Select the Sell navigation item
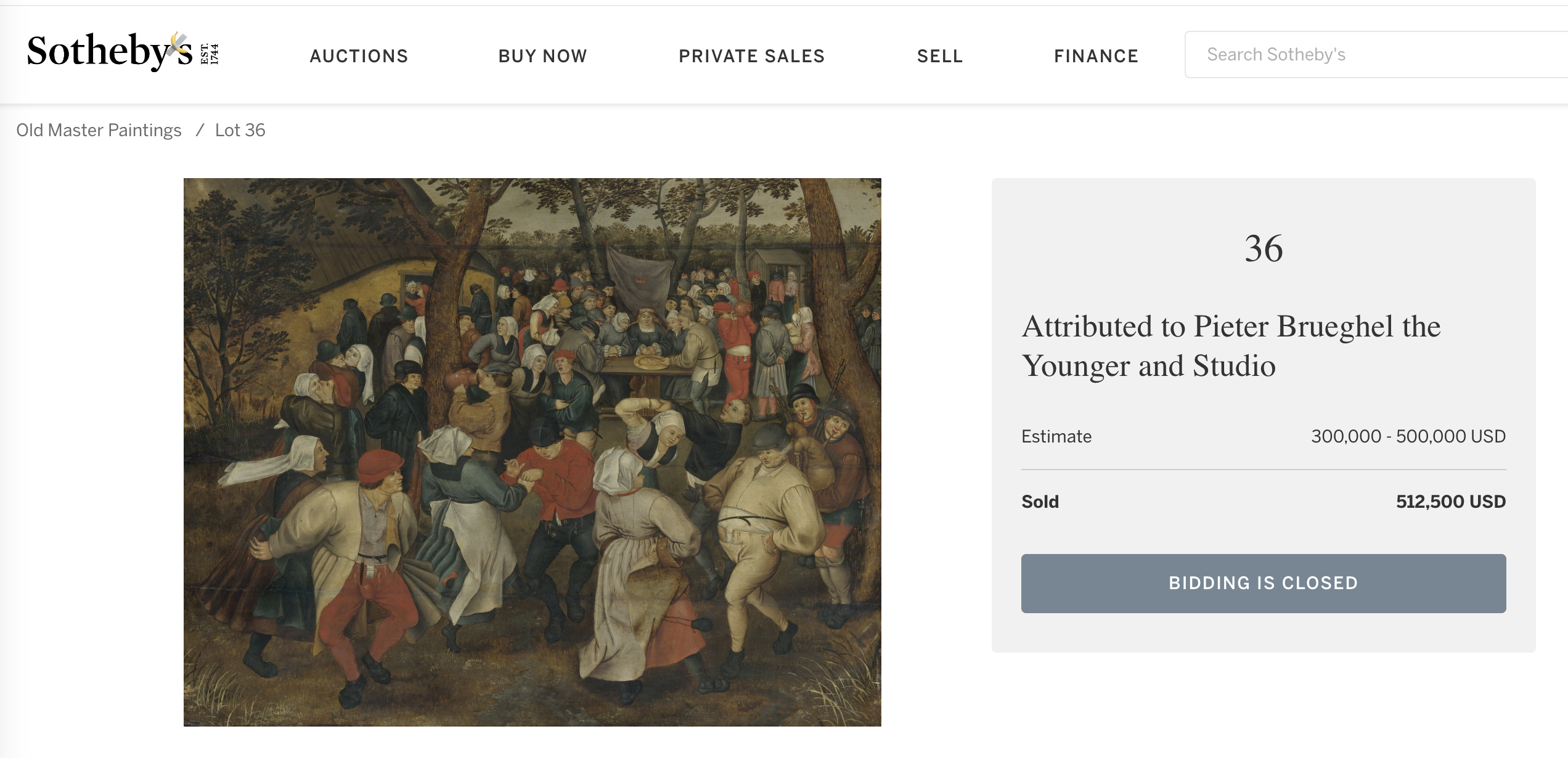 click(x=939, y=56)
